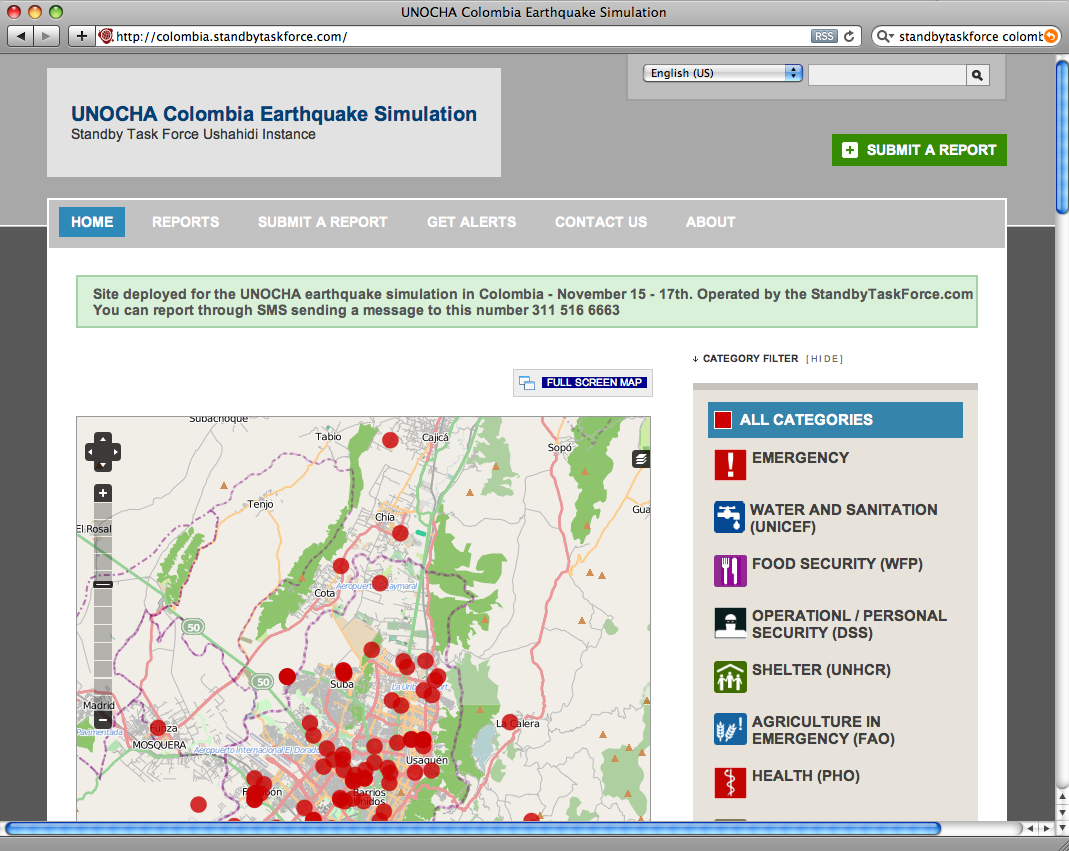Click the browser add bookmark plus button
Screen dimensions: 1069x851
(81, 36)
